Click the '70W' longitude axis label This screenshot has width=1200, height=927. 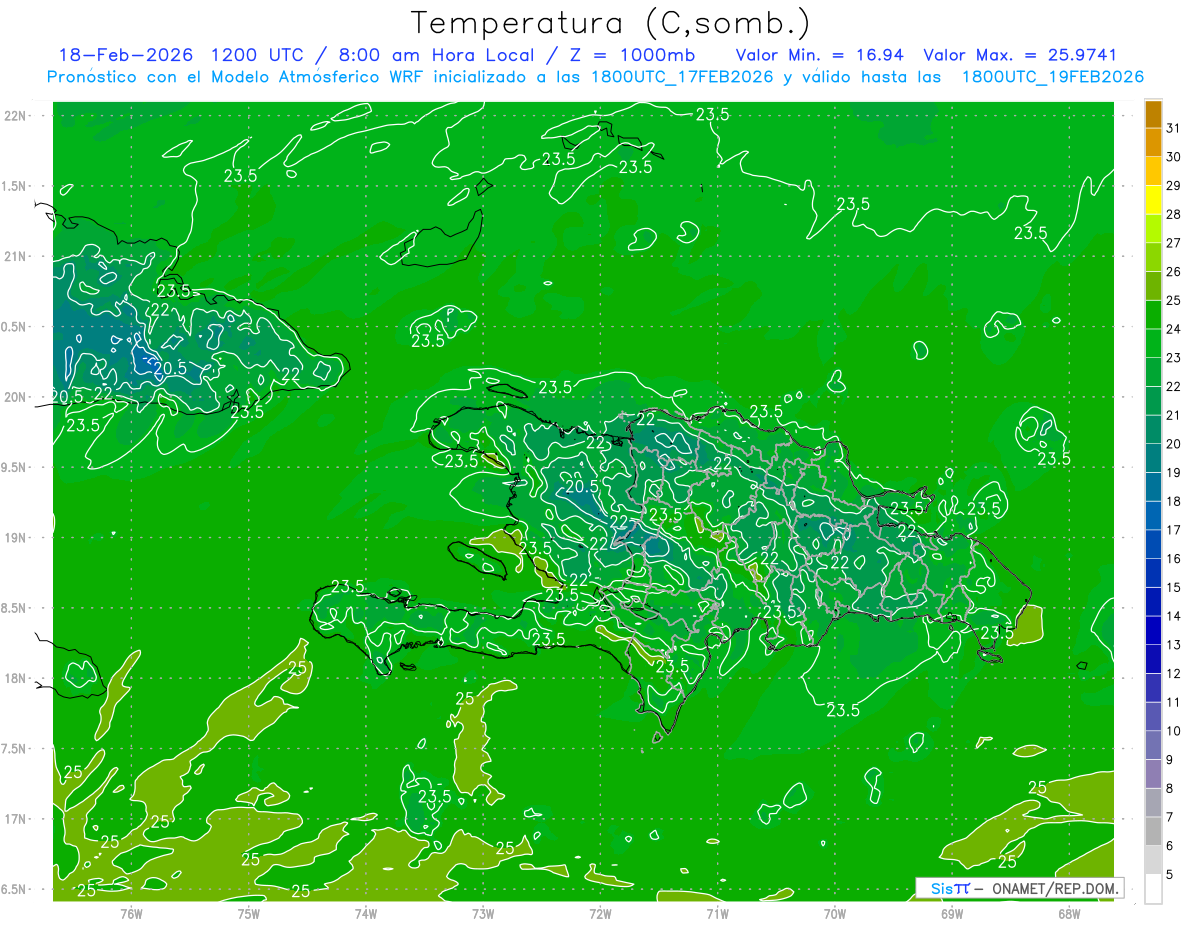click(x=835, y=913)
